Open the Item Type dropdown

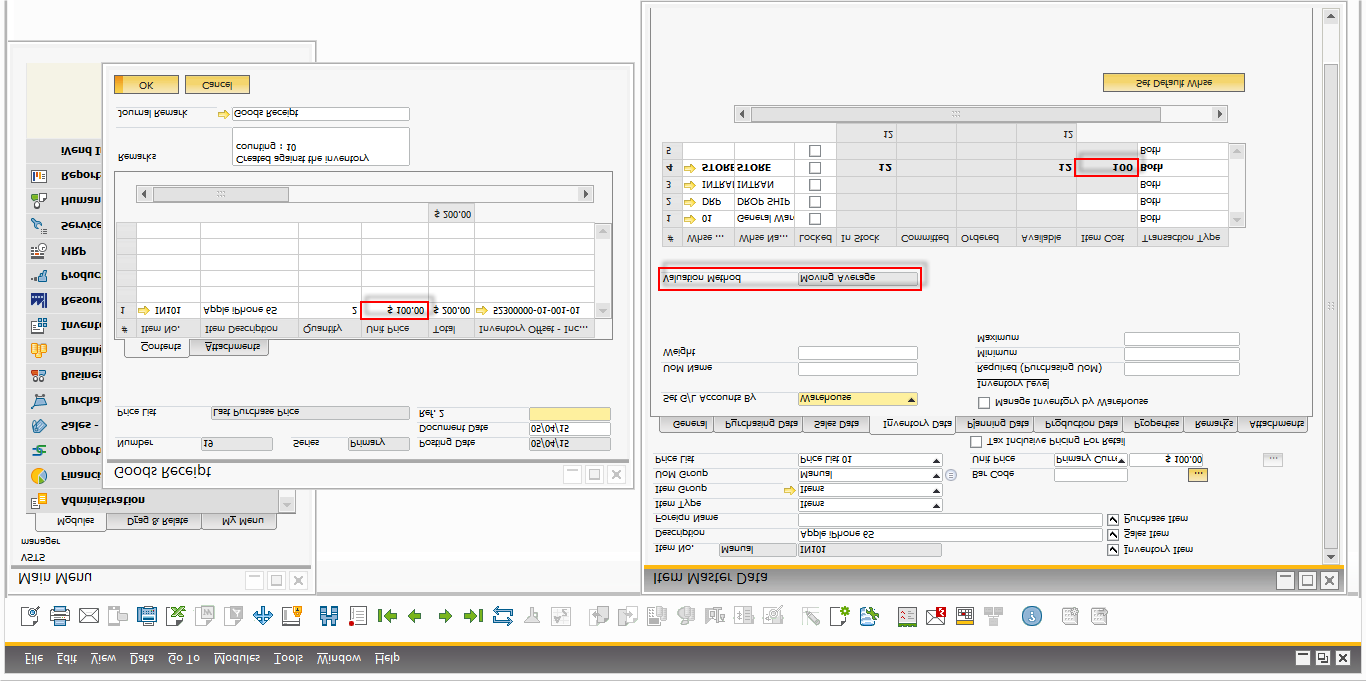[936, 505]
